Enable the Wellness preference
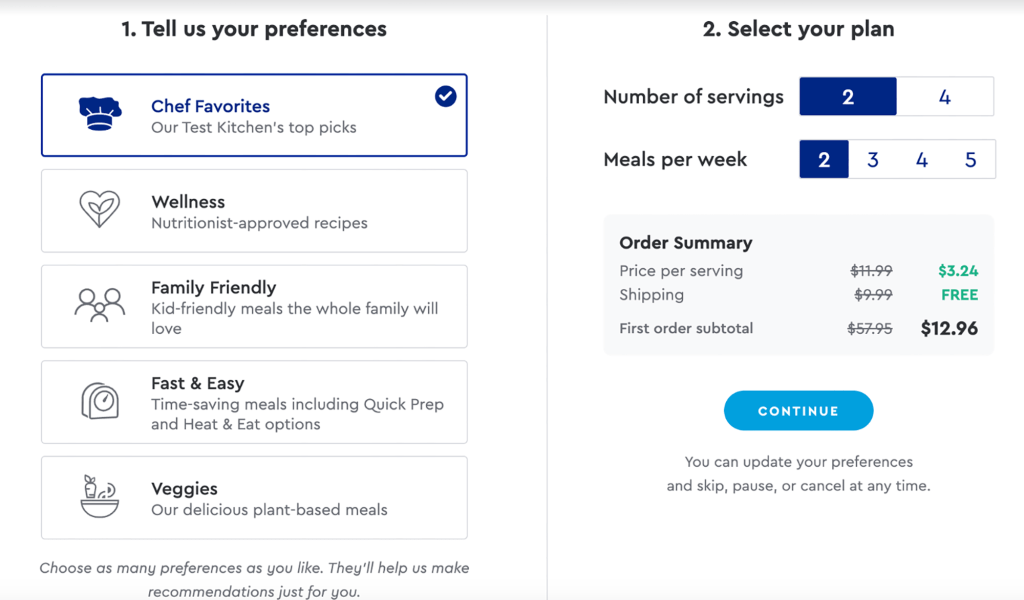The image size is (1024, 600). point(253,210)
